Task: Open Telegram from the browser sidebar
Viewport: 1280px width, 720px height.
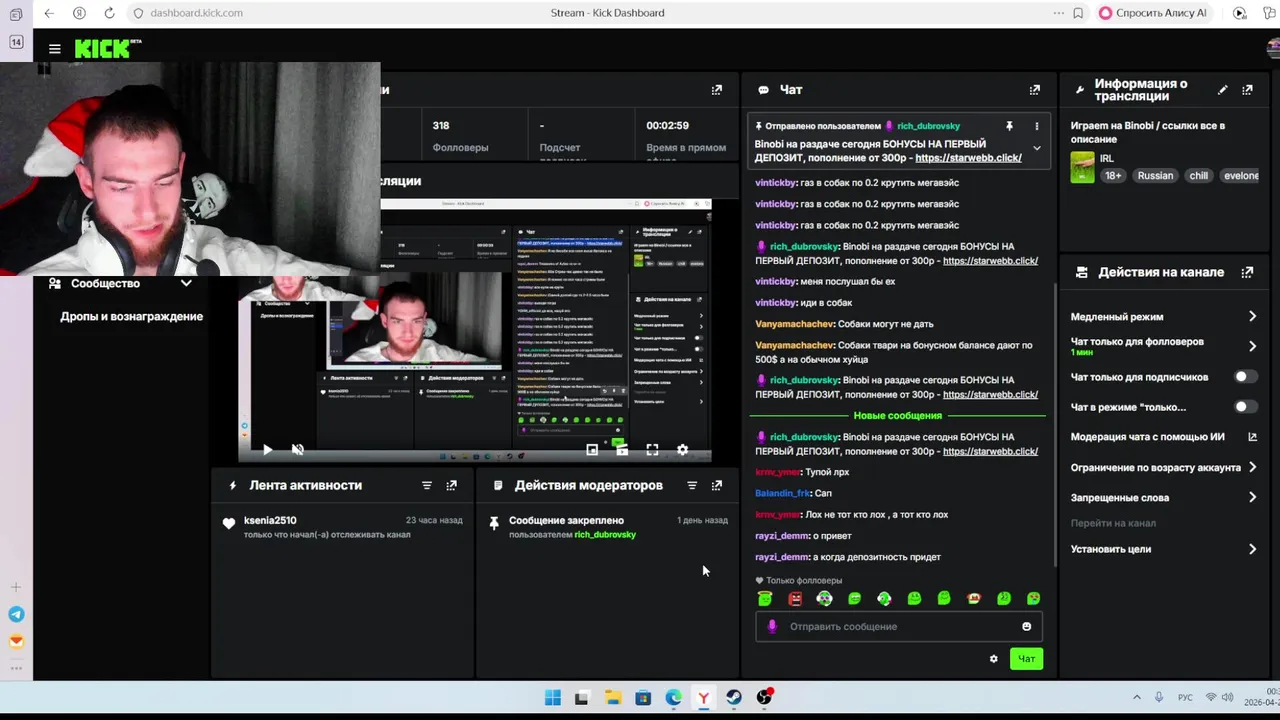Action: click(x=16, y=614)
